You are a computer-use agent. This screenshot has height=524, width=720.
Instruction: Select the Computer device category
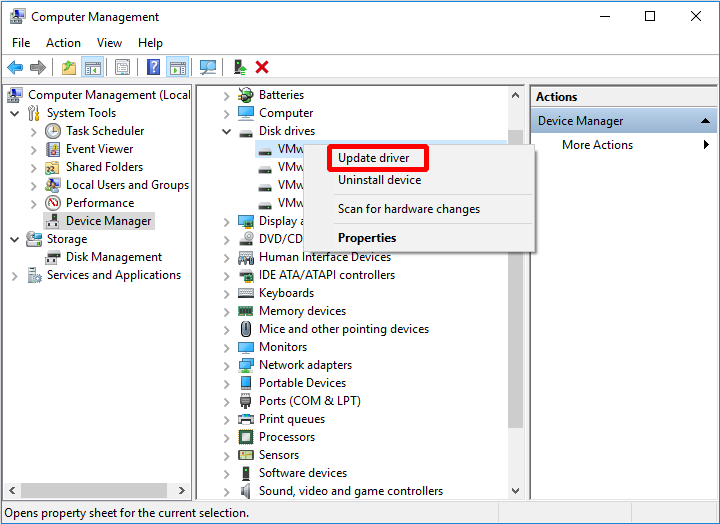point(286,113)
